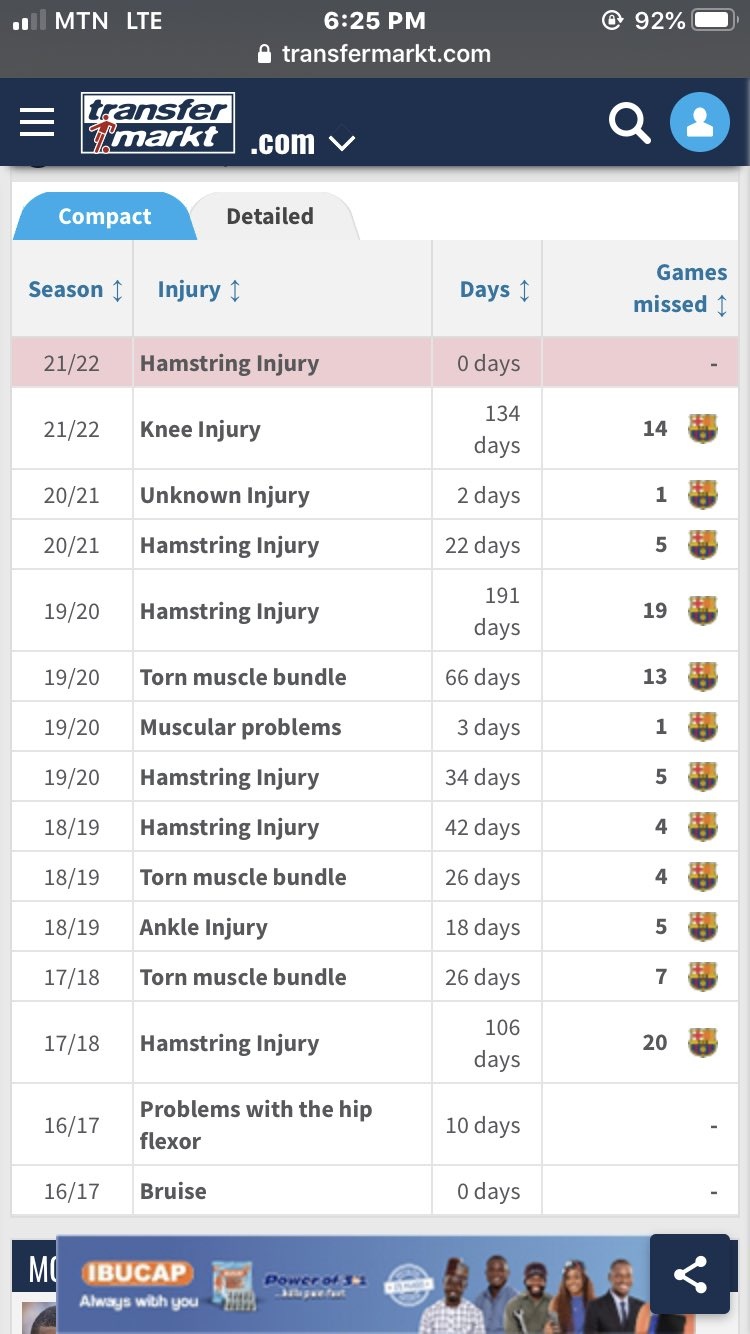Screen dimensions: 750x1334
Task: Click the Transfermarkt logo
Action: tap(158, 123)
